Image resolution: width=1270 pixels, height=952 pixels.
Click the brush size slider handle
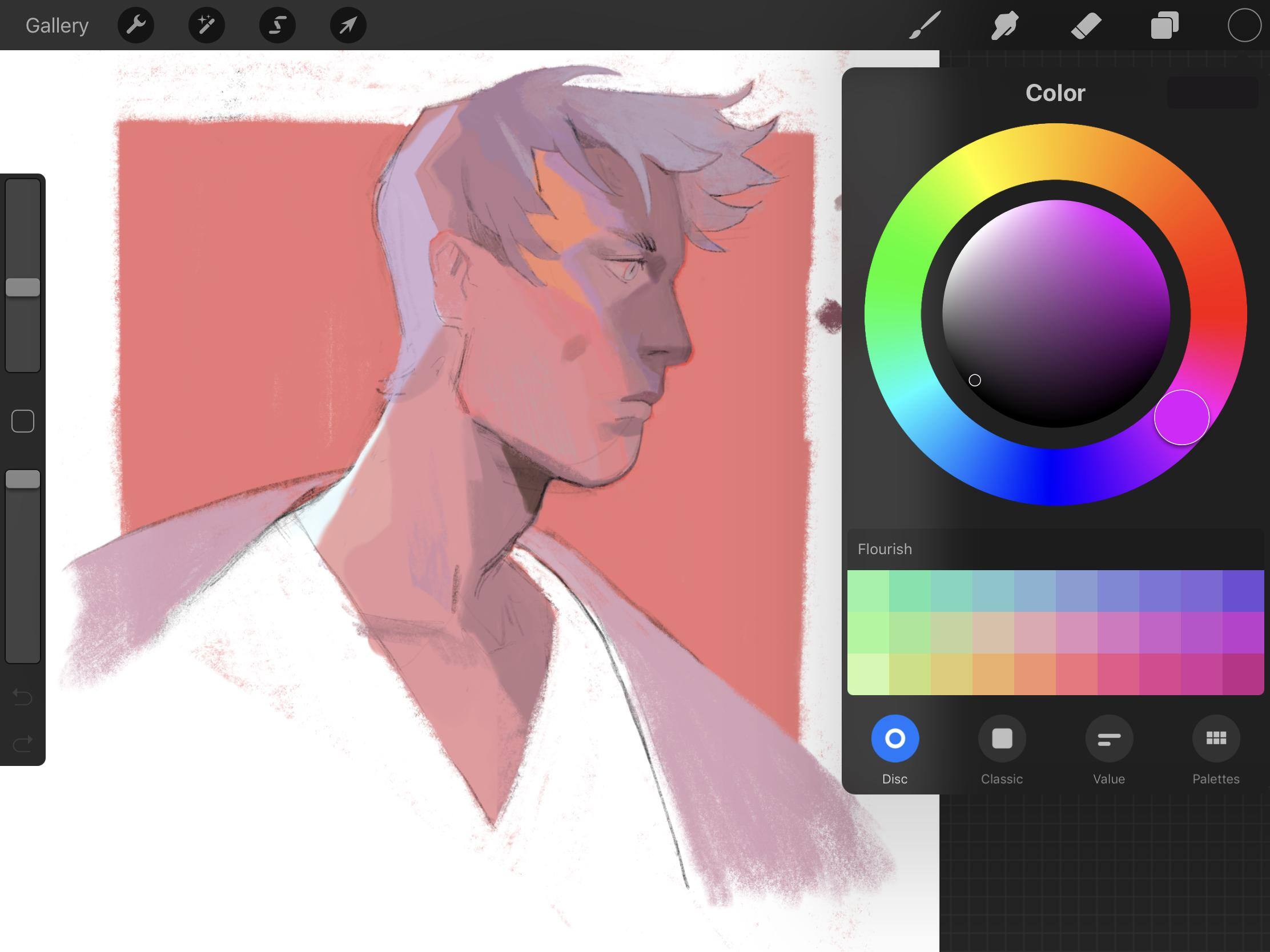[x=23, y=288]
